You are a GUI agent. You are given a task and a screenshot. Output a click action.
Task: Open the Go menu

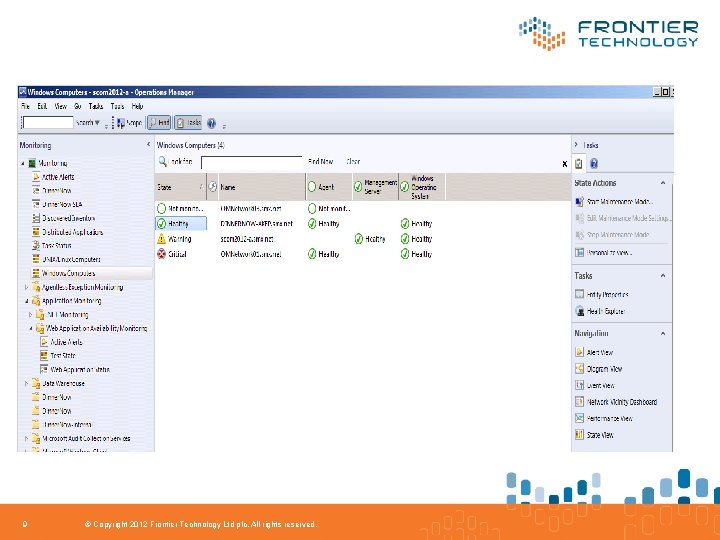78,106
